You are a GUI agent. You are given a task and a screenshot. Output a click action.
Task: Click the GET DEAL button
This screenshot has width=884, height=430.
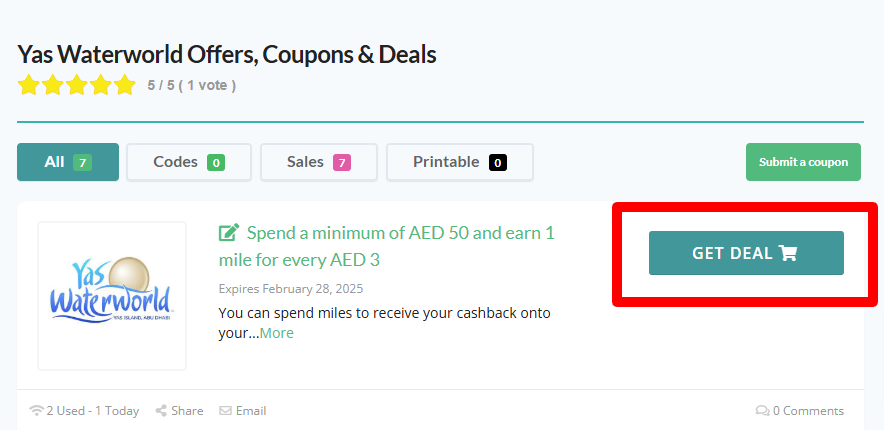coord(745,253)
